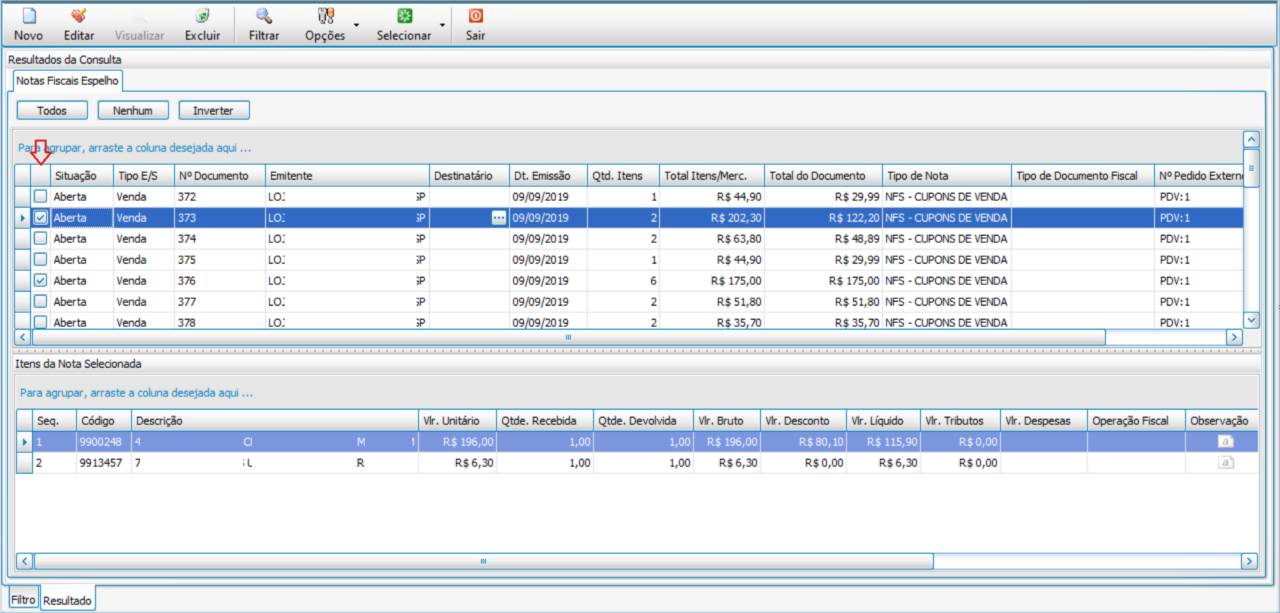Click top-of-list button above invoices scrollbar
Image resolution: width=1280 pixels, height=613 pixels.
tap(1250, 140)
